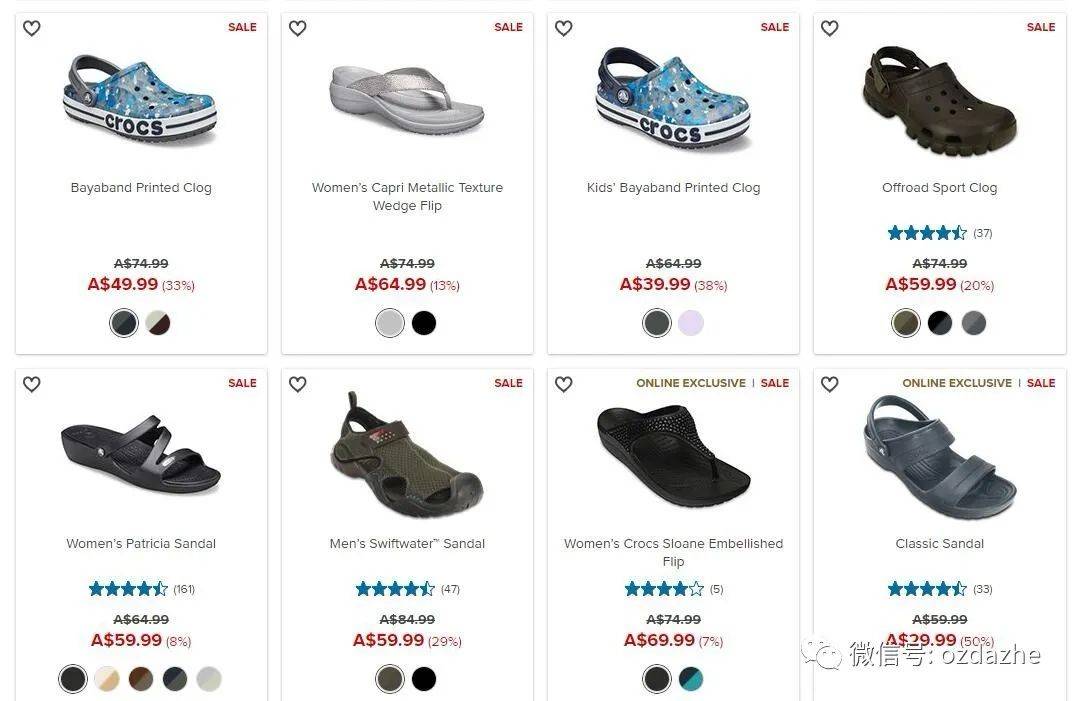The height and width of the screenshot is (701, 1075).
Task: View Men's Swiftwater Sandal product image
Action: [x=407, y=455]
